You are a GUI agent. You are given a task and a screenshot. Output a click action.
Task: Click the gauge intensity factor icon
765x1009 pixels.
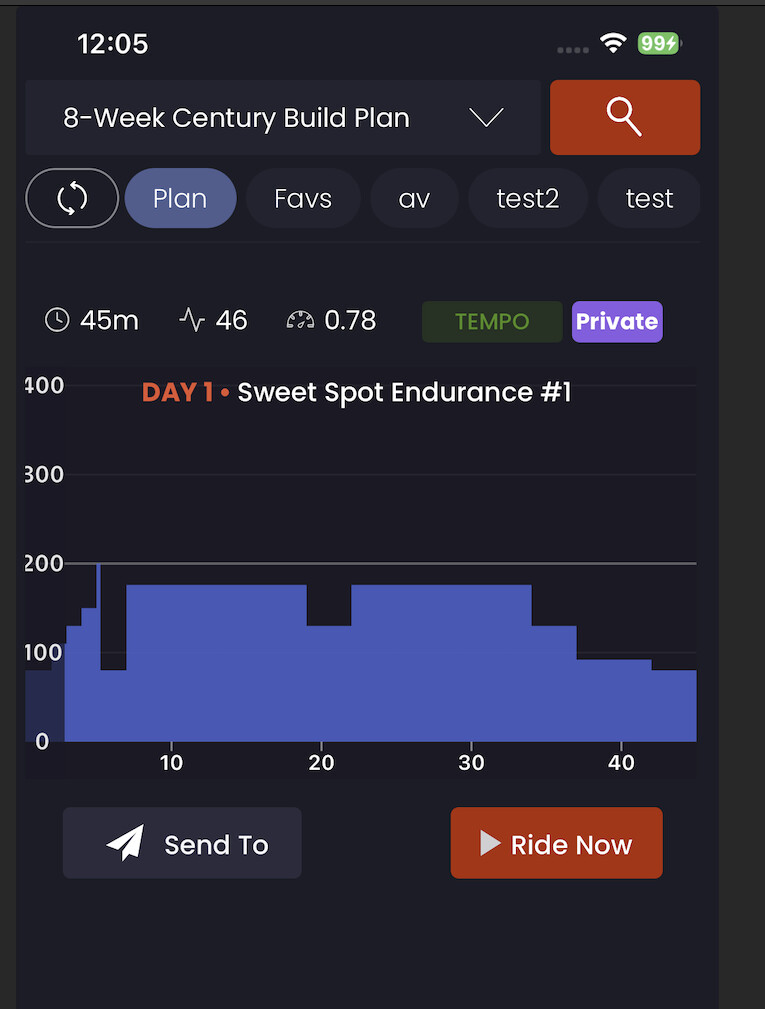pyautogui.click(x=300, y=320)
